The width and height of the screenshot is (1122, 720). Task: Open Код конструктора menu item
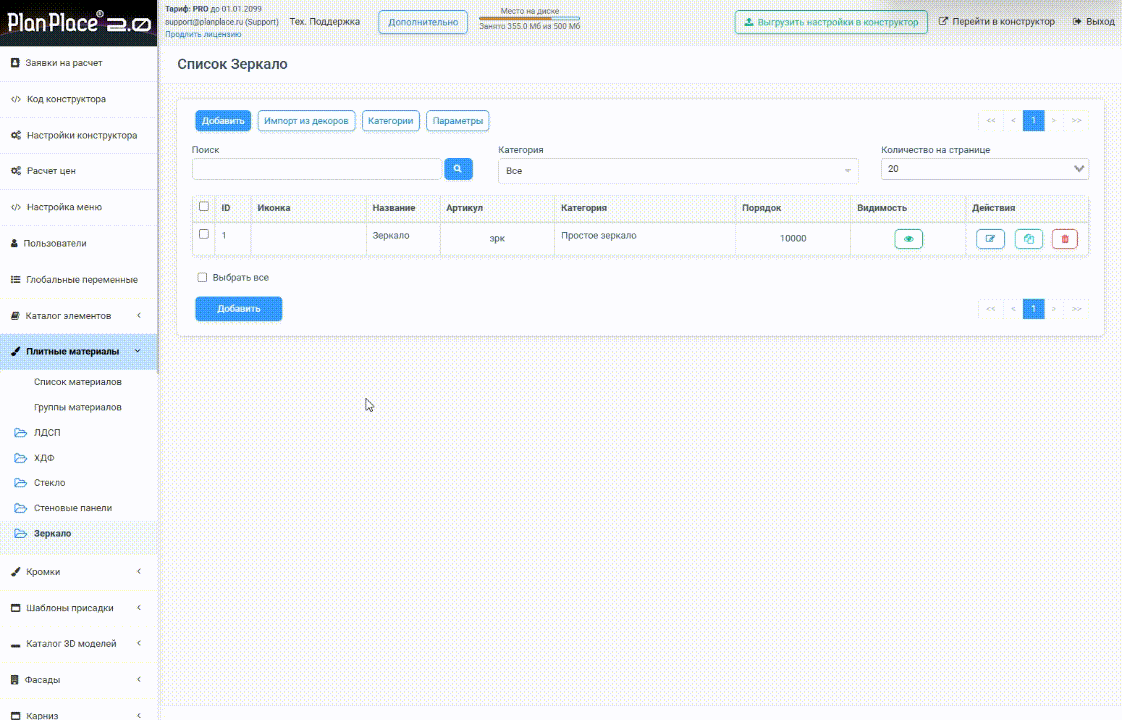point(78,99)
